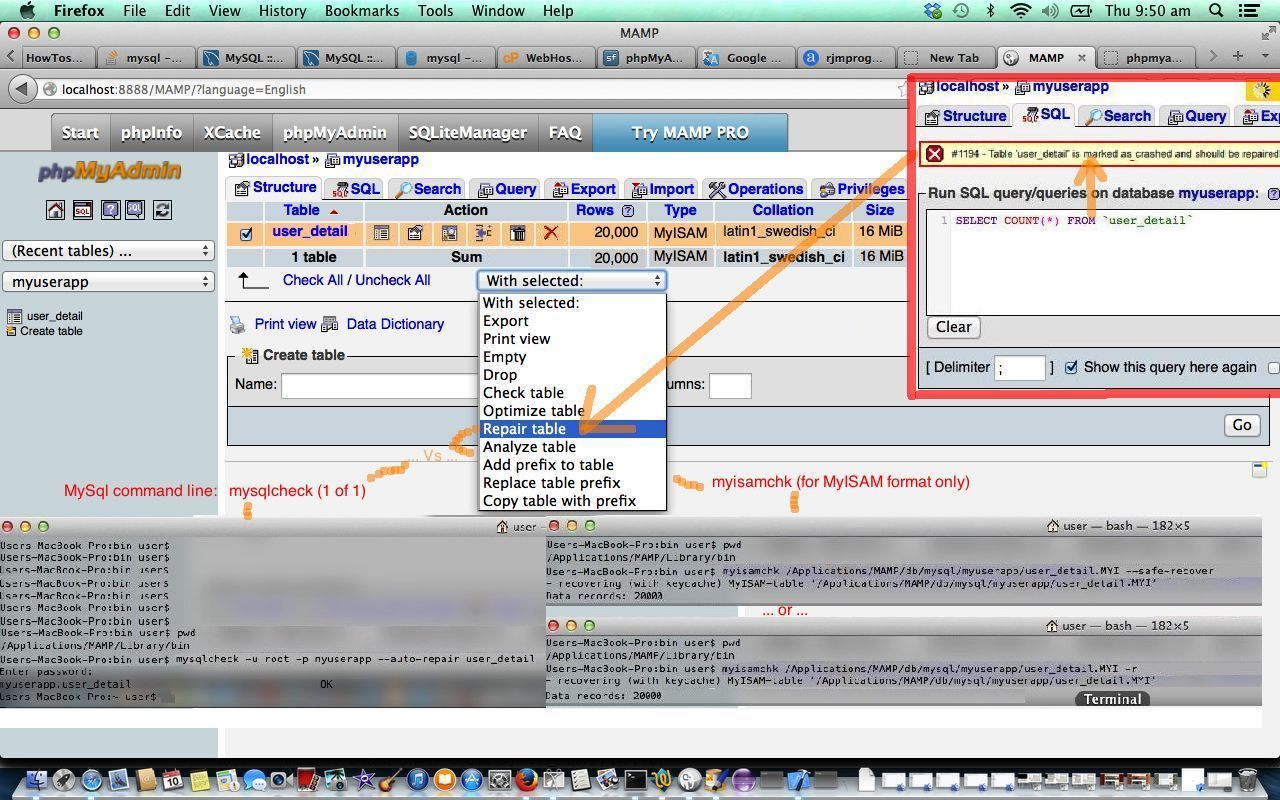Click help icon beside Rows column header

628,211
